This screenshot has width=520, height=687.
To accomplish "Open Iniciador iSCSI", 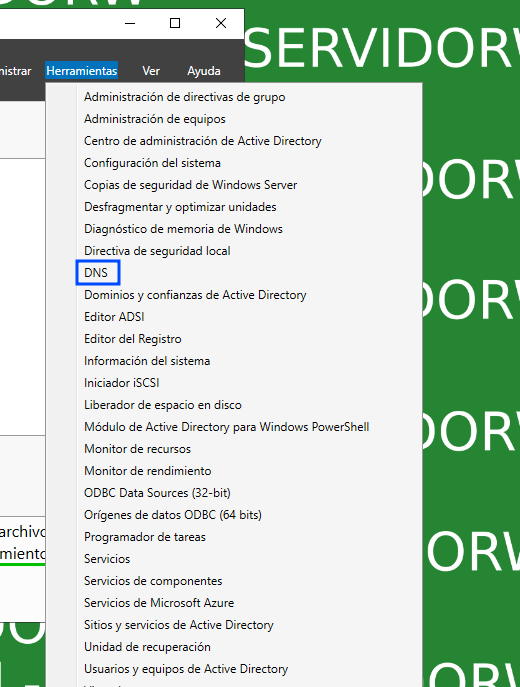I will coord(121,382).
